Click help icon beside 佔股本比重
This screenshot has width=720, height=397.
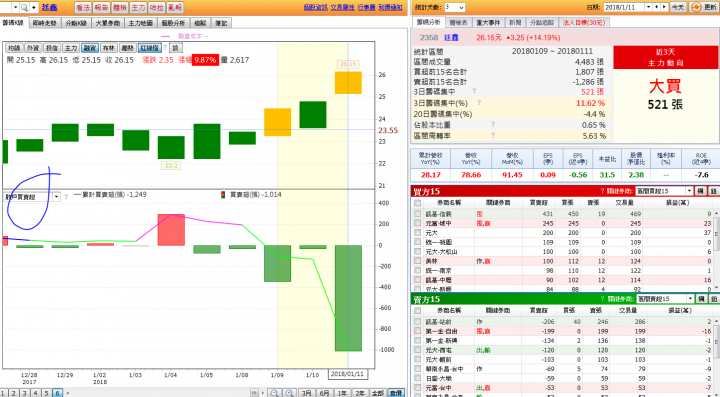(493, 124)
